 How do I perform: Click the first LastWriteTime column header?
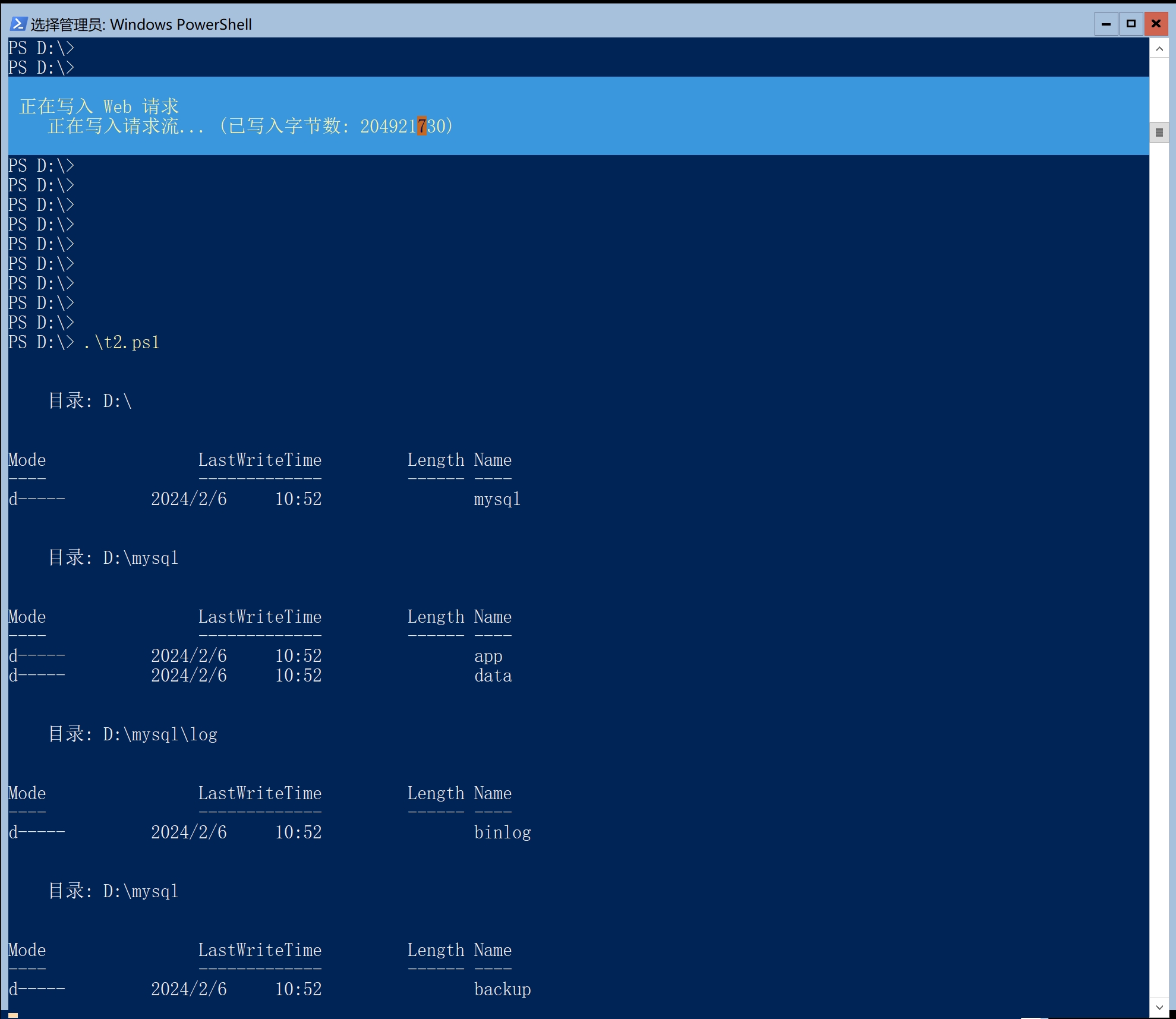[x=260, y=460]
